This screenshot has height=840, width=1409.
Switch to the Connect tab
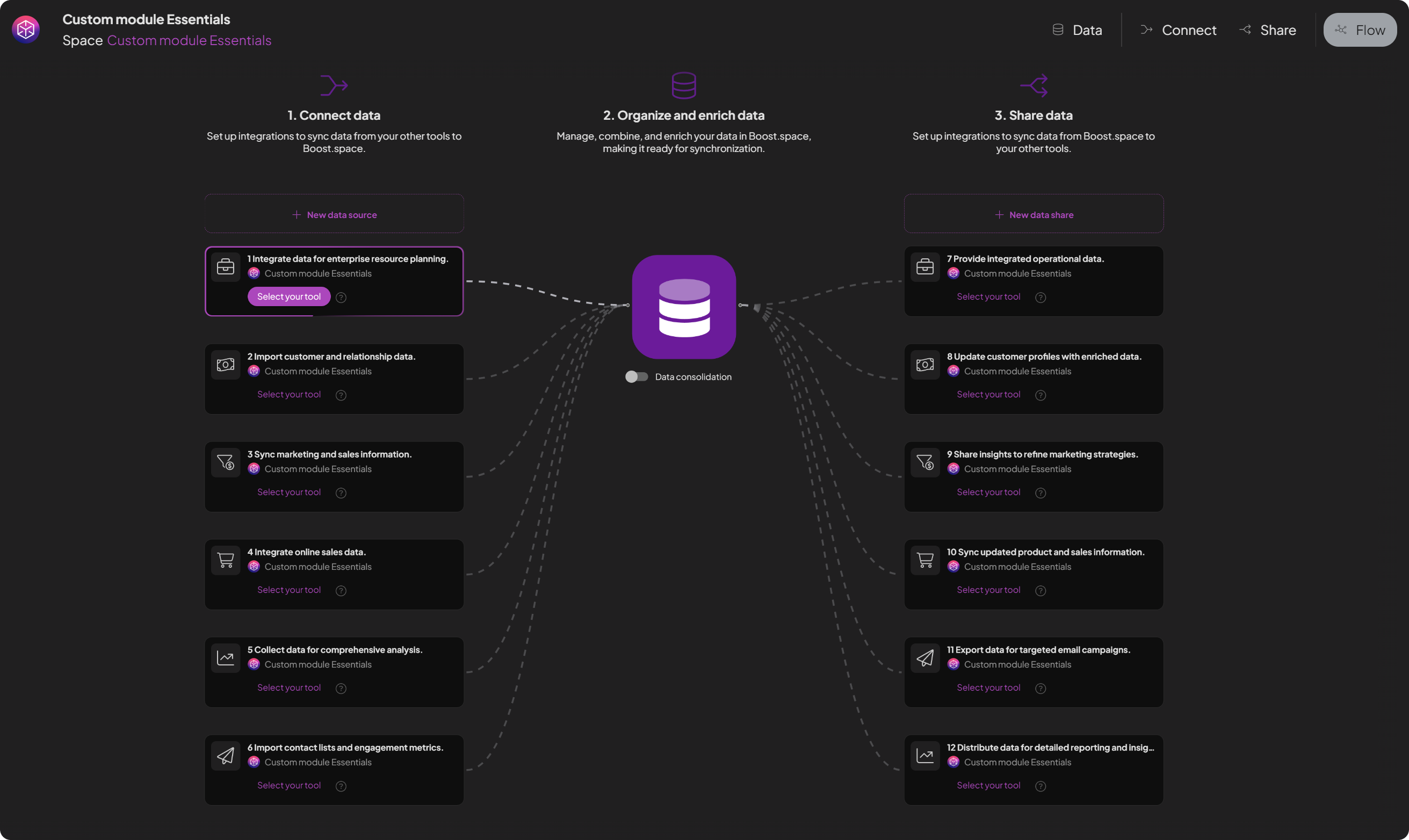[x=1178, y=30]
